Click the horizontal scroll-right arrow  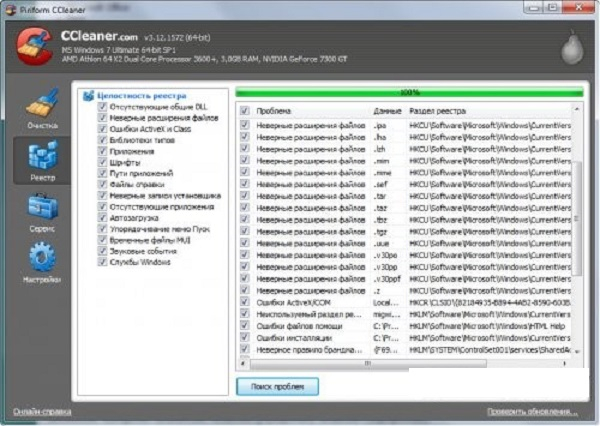click(x=565, y=363)
